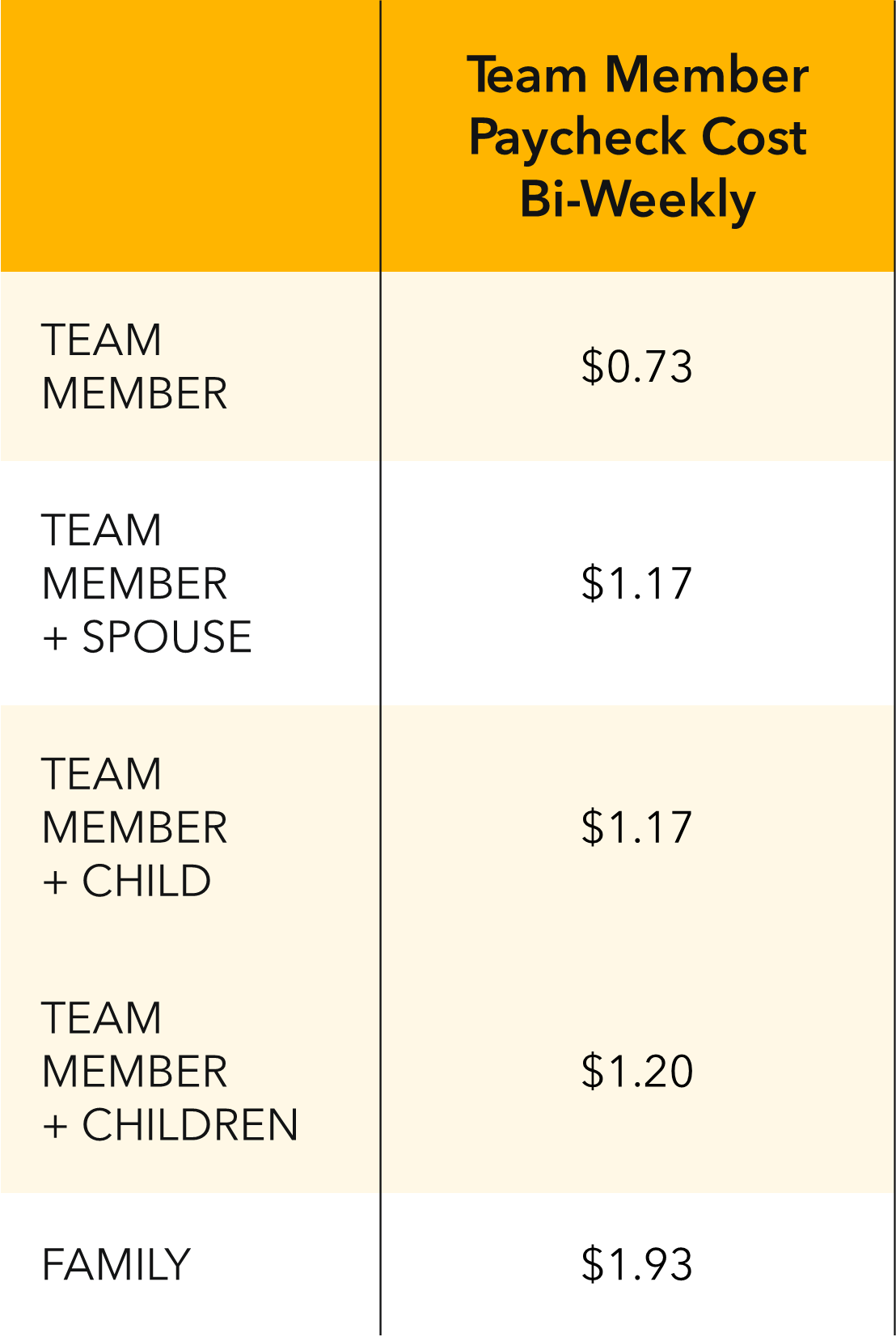The image size is (896, 1337).
Task: Click the "Team Member" header title line
Action: point(637,75)
